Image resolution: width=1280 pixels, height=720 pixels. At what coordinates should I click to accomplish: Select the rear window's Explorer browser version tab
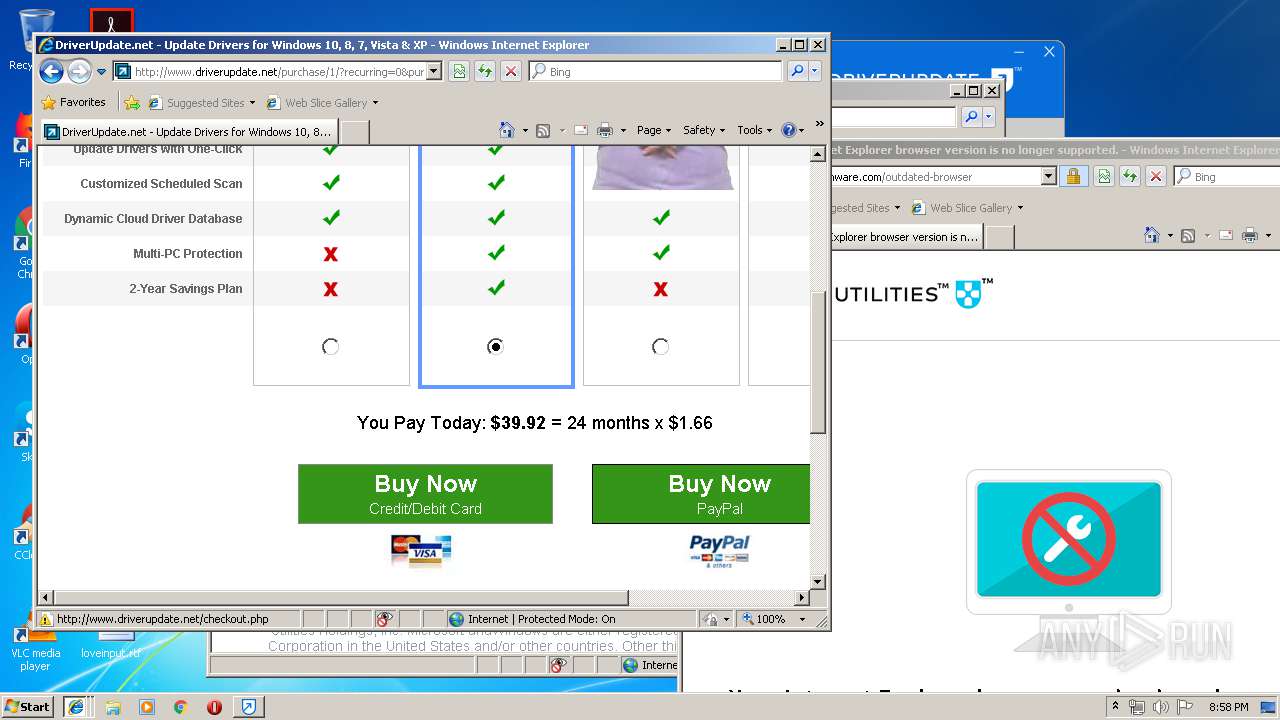[x=906, y=237]
